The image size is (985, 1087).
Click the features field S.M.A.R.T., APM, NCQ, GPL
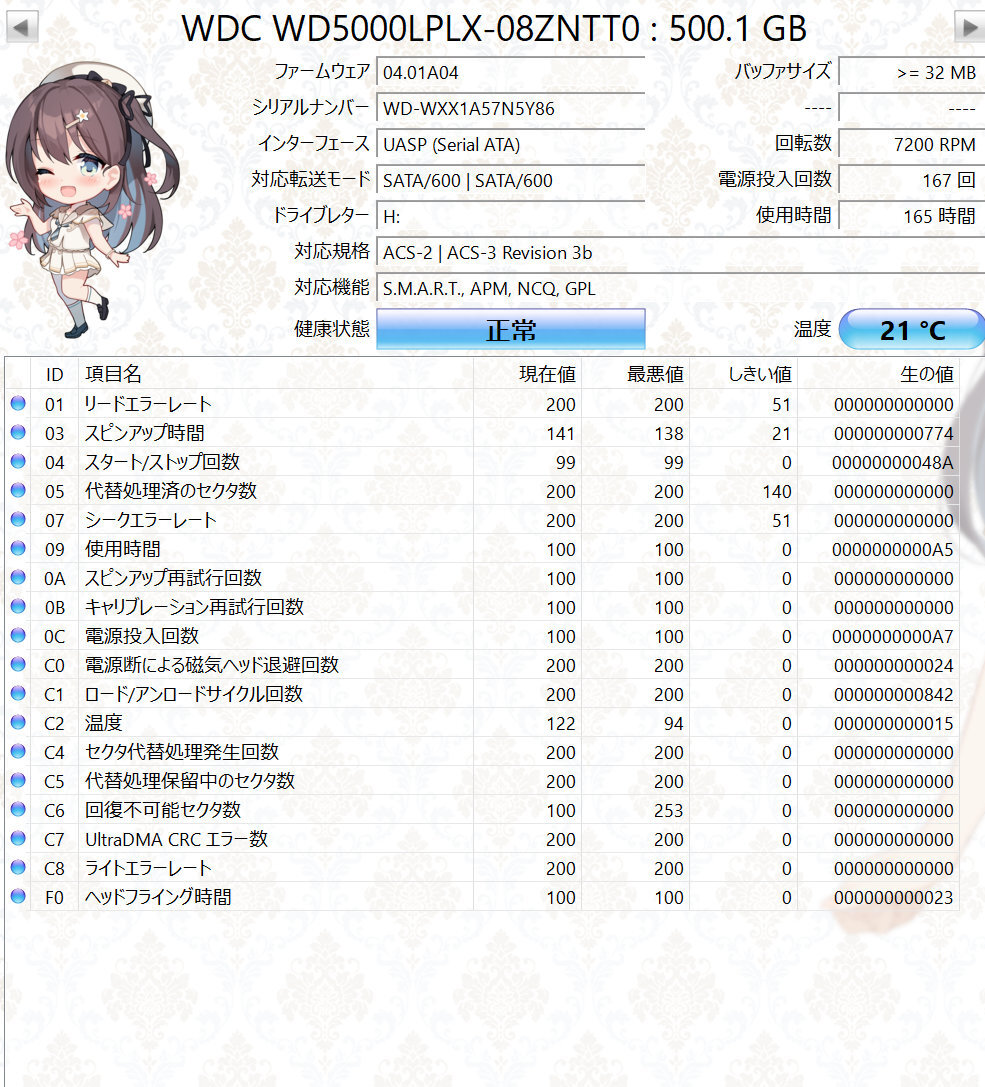tap(681, 288)
